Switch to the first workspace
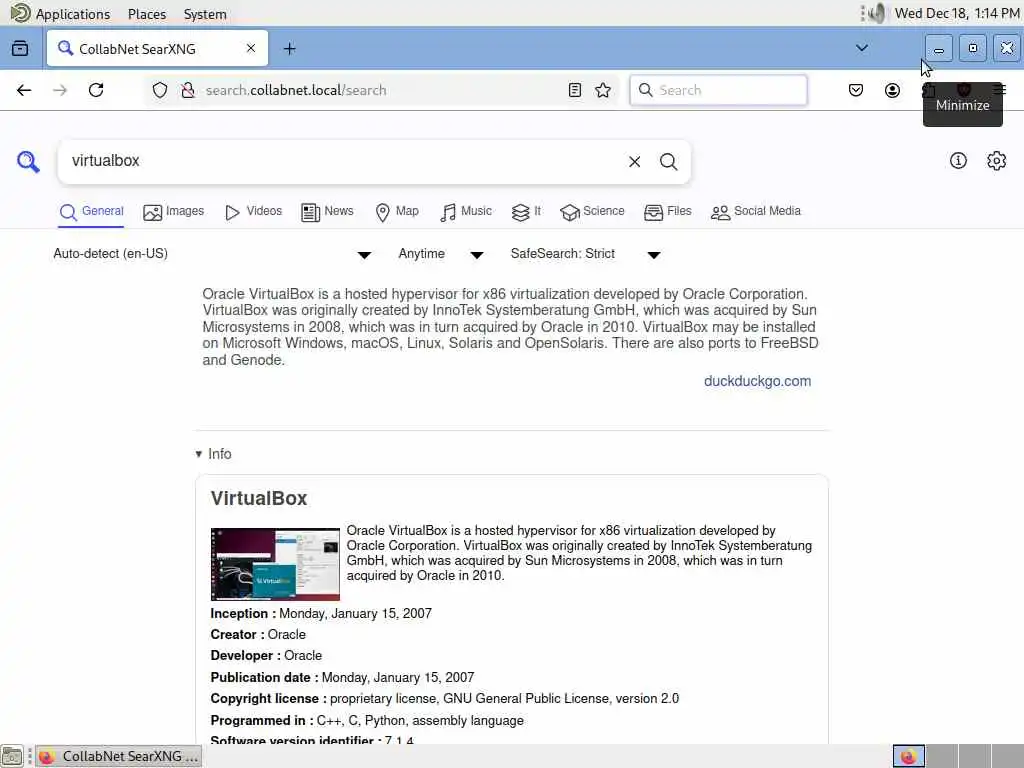This screenshot has width=1024, height=768. [908, 756]
